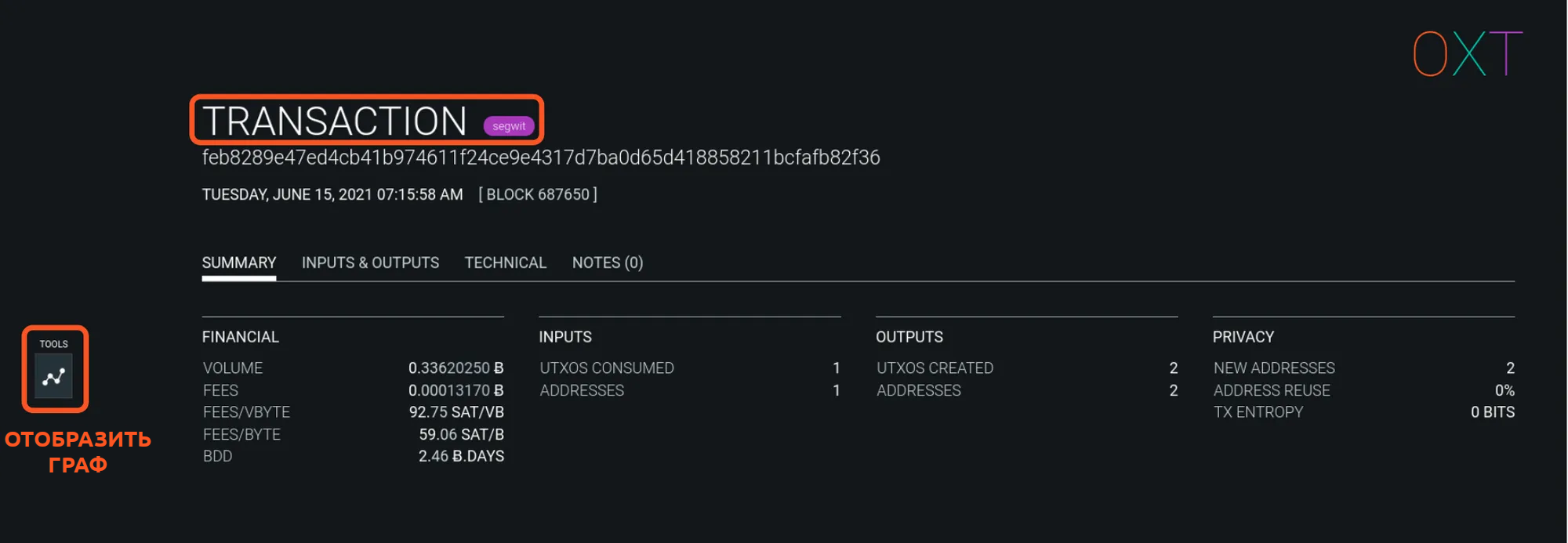
Task: Switch to Inputs & Outputs tab
Action: (x=370, y=262)
